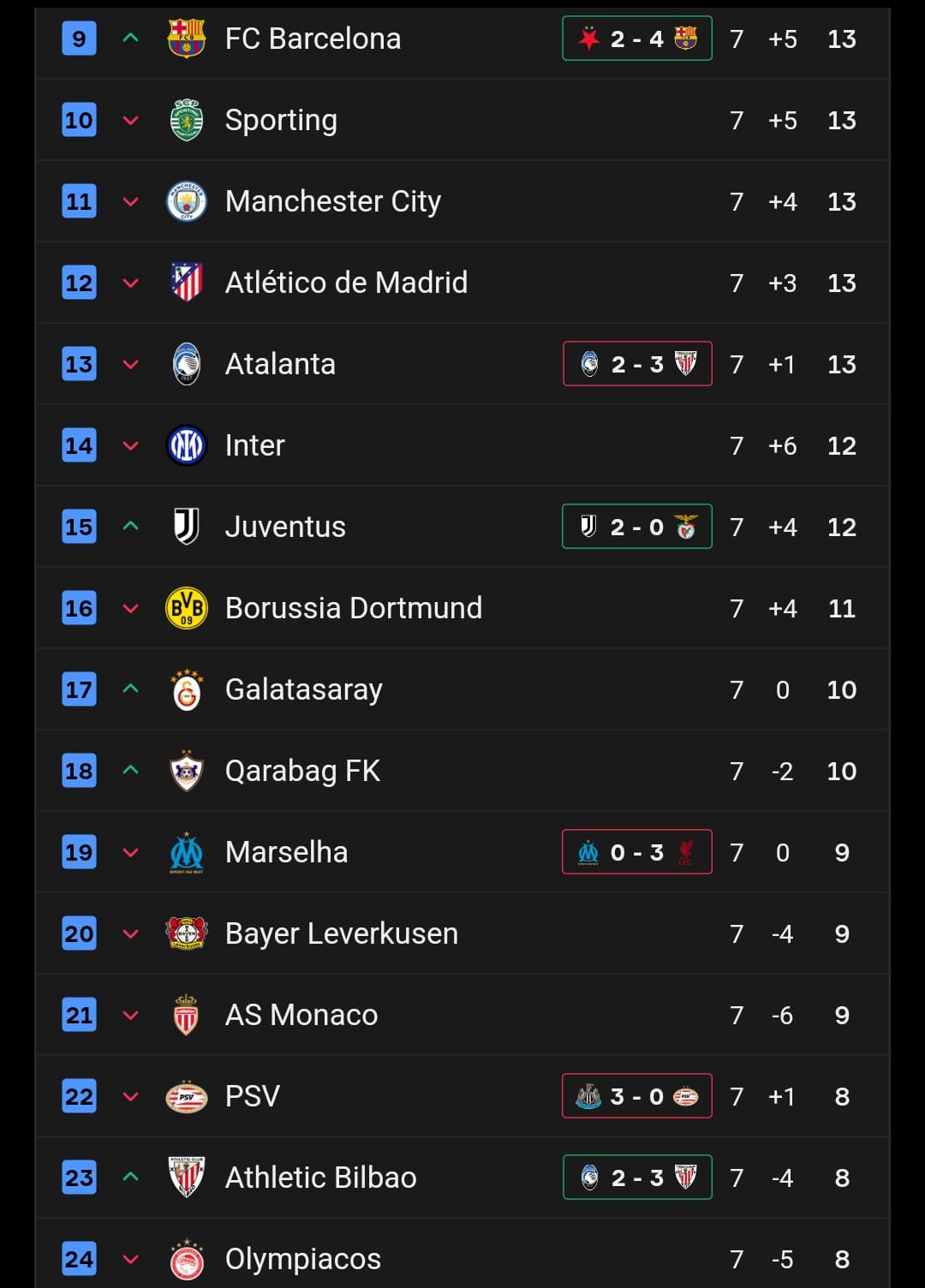
Task: Open the PSV 3-0 match result
Action: [636, 1096]
